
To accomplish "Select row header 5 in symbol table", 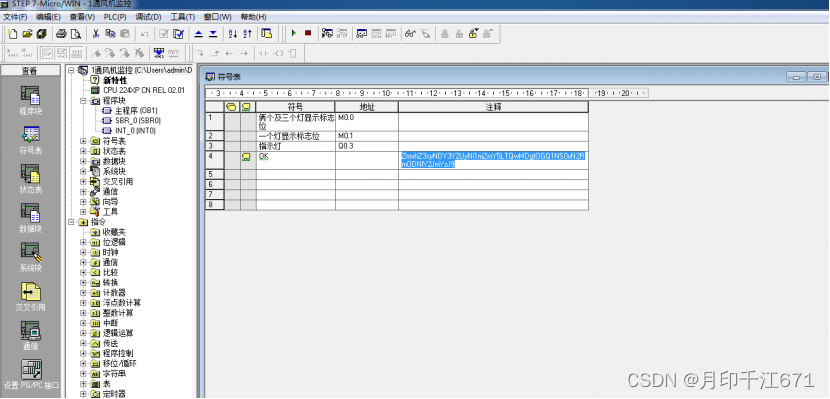I will coord(215,175).
